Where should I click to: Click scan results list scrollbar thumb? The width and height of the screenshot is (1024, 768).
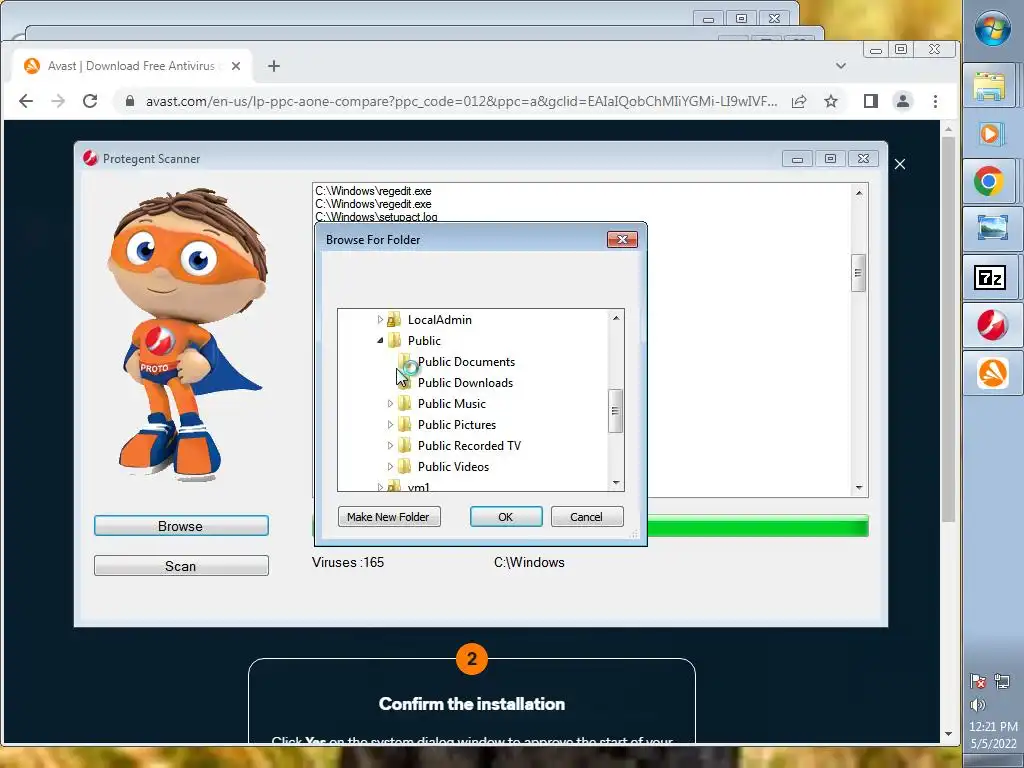[x=858, y=273]
